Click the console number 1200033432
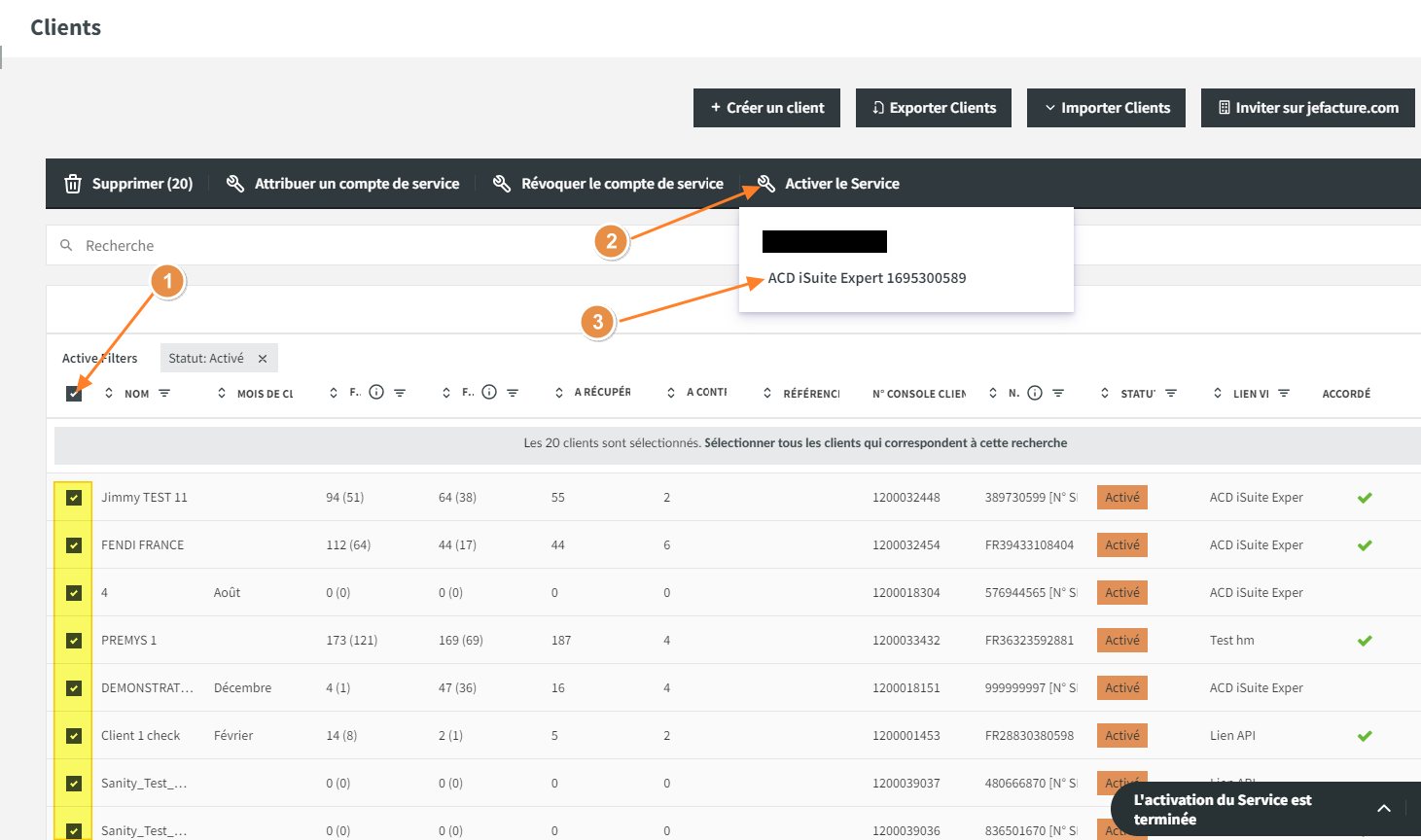Viewport: 1421px width, 840px height. point(906,641)
